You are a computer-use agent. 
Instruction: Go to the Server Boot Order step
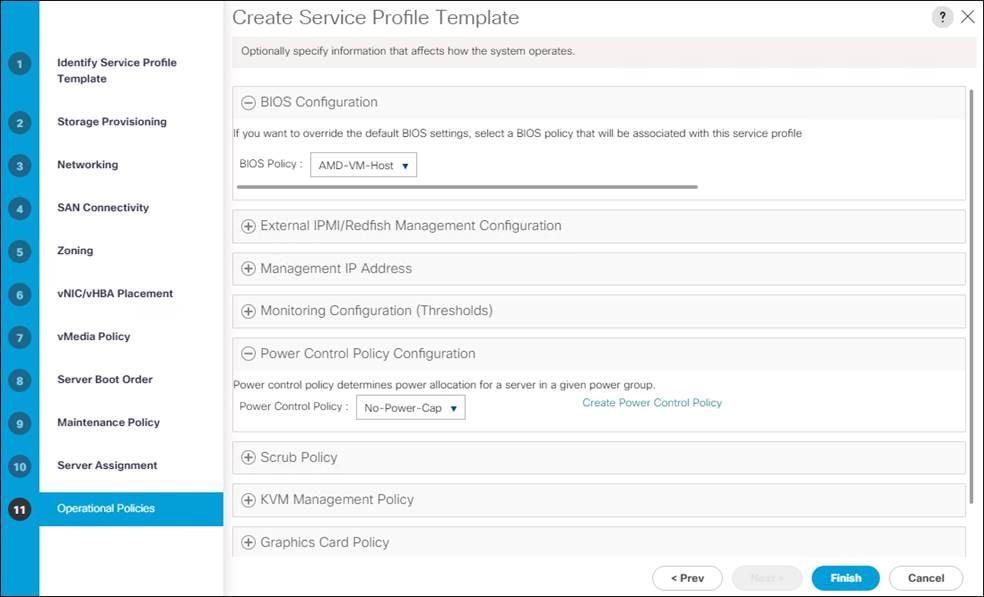pyautogui.click(x=105, y=379)
